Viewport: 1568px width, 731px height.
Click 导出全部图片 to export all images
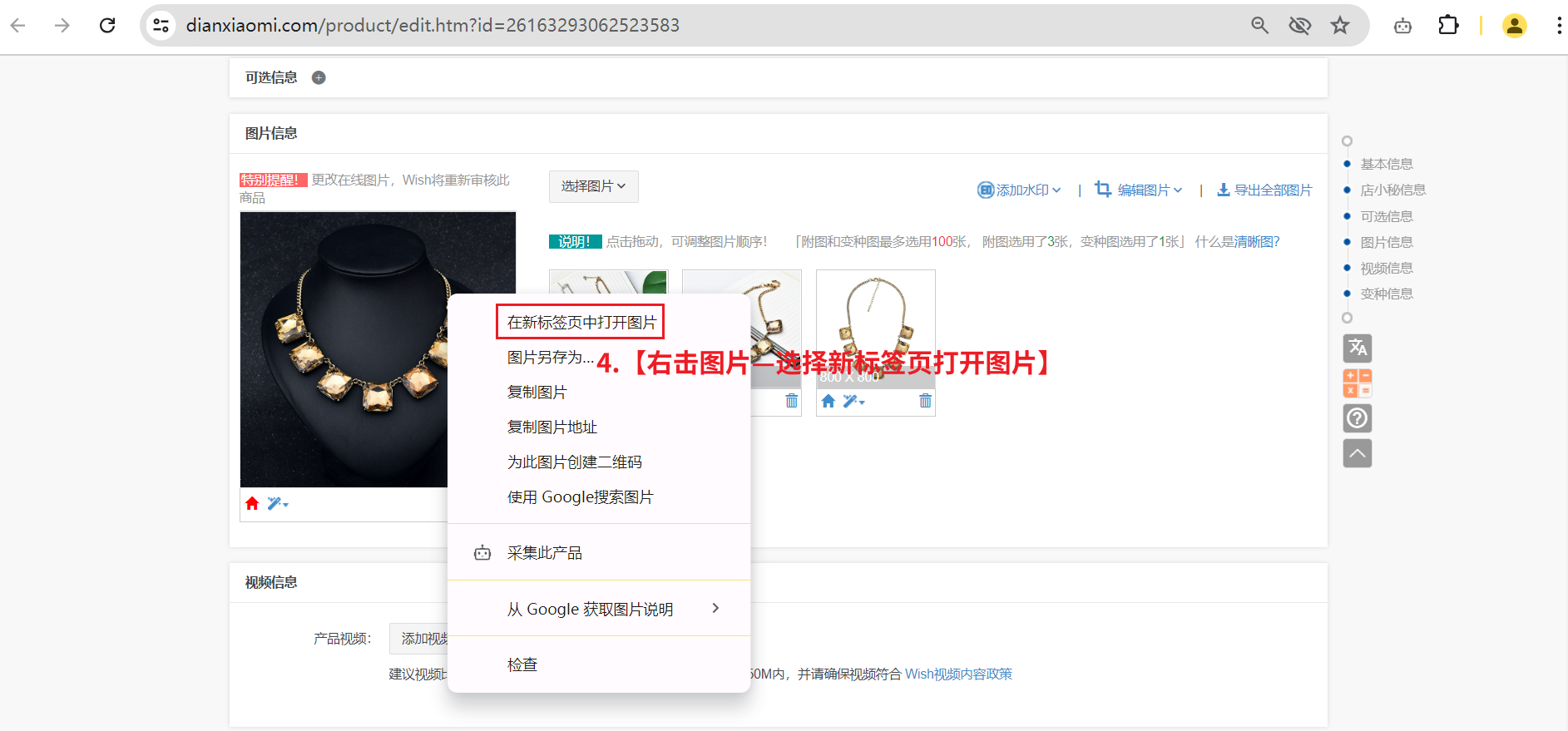(1264, 190)
